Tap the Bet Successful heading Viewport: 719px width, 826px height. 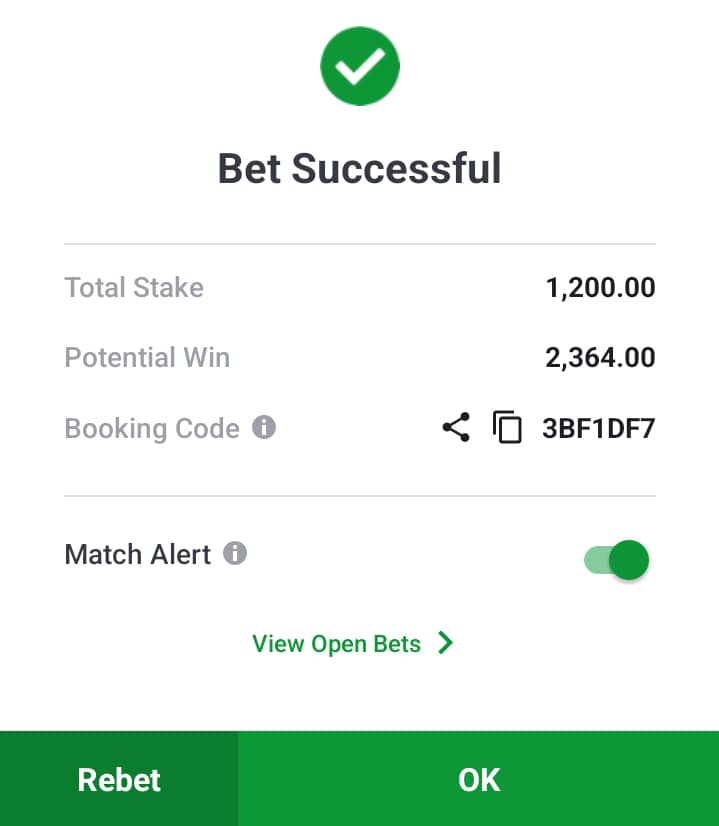coord(360,168)
